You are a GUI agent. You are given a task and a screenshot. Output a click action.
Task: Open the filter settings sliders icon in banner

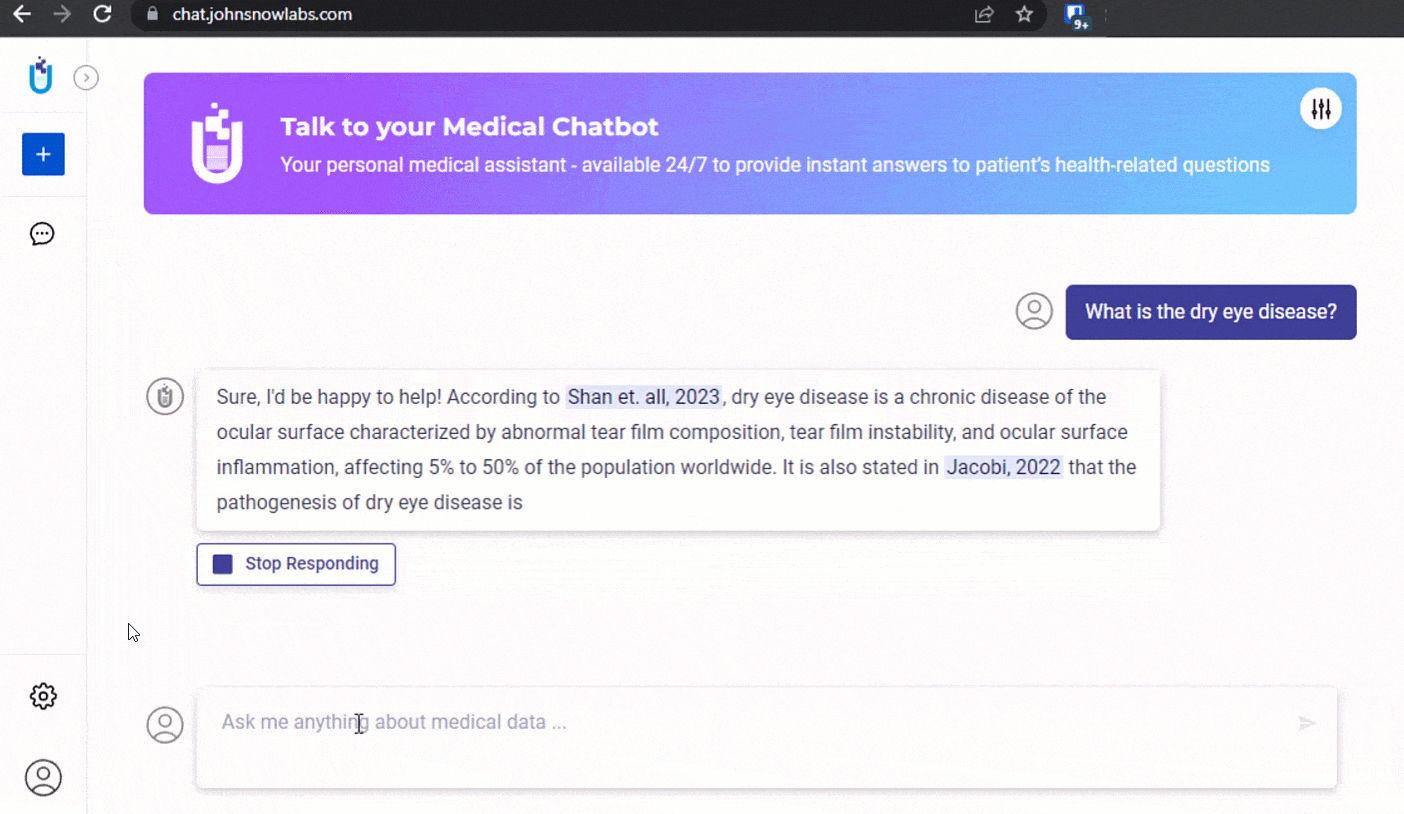coord(1320,108)
